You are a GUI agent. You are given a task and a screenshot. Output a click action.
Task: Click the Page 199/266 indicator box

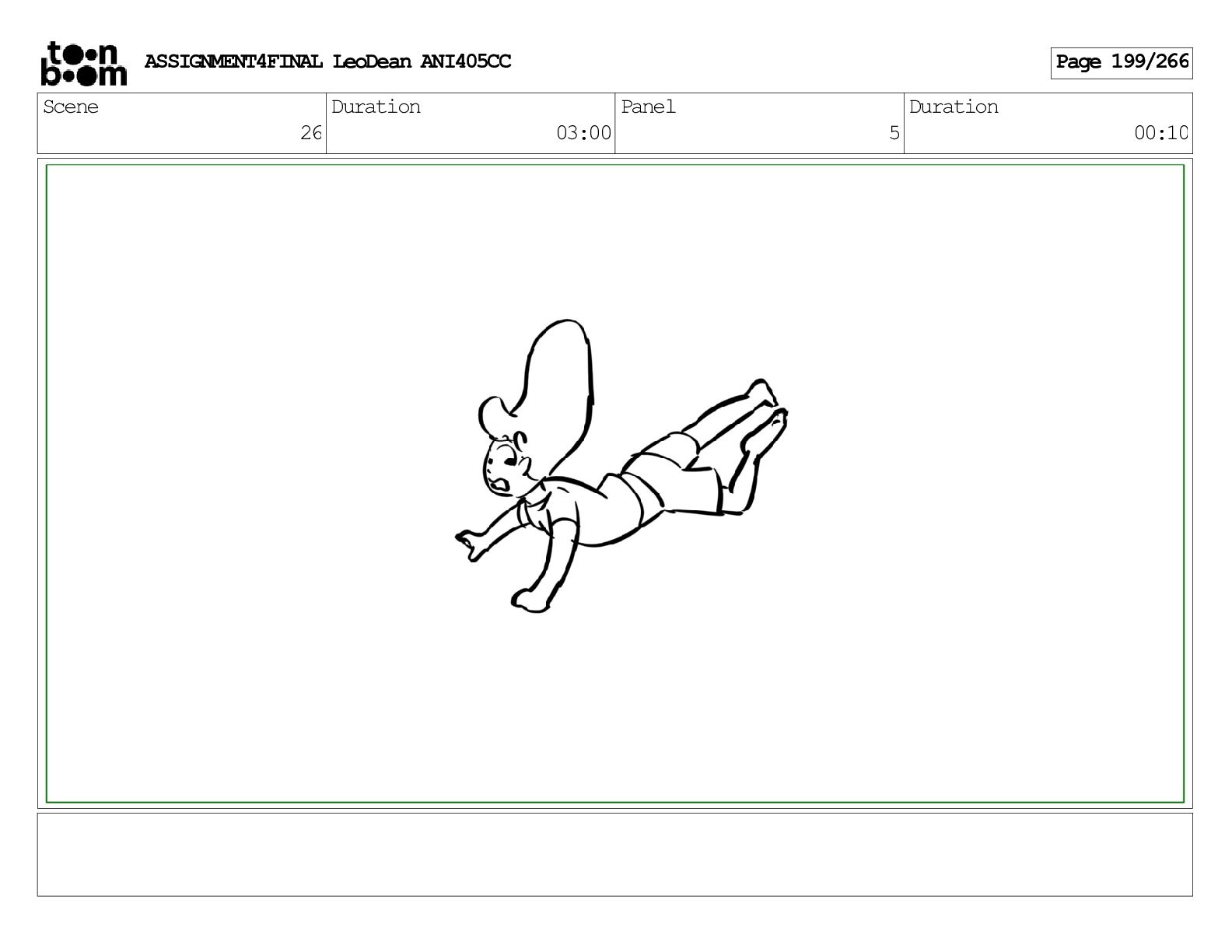click(x=1121, y=62)
